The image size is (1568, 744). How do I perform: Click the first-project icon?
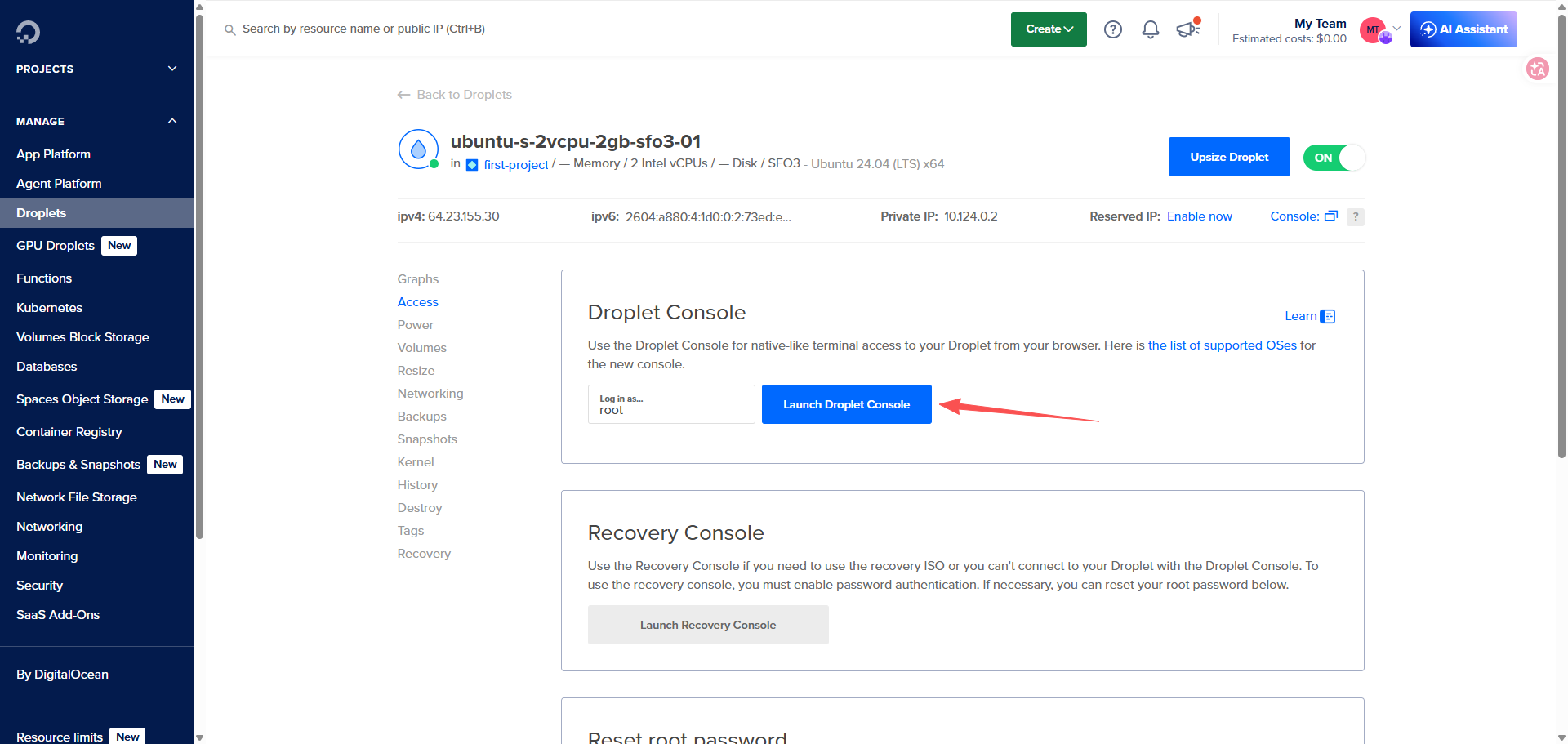click(472, 165)
